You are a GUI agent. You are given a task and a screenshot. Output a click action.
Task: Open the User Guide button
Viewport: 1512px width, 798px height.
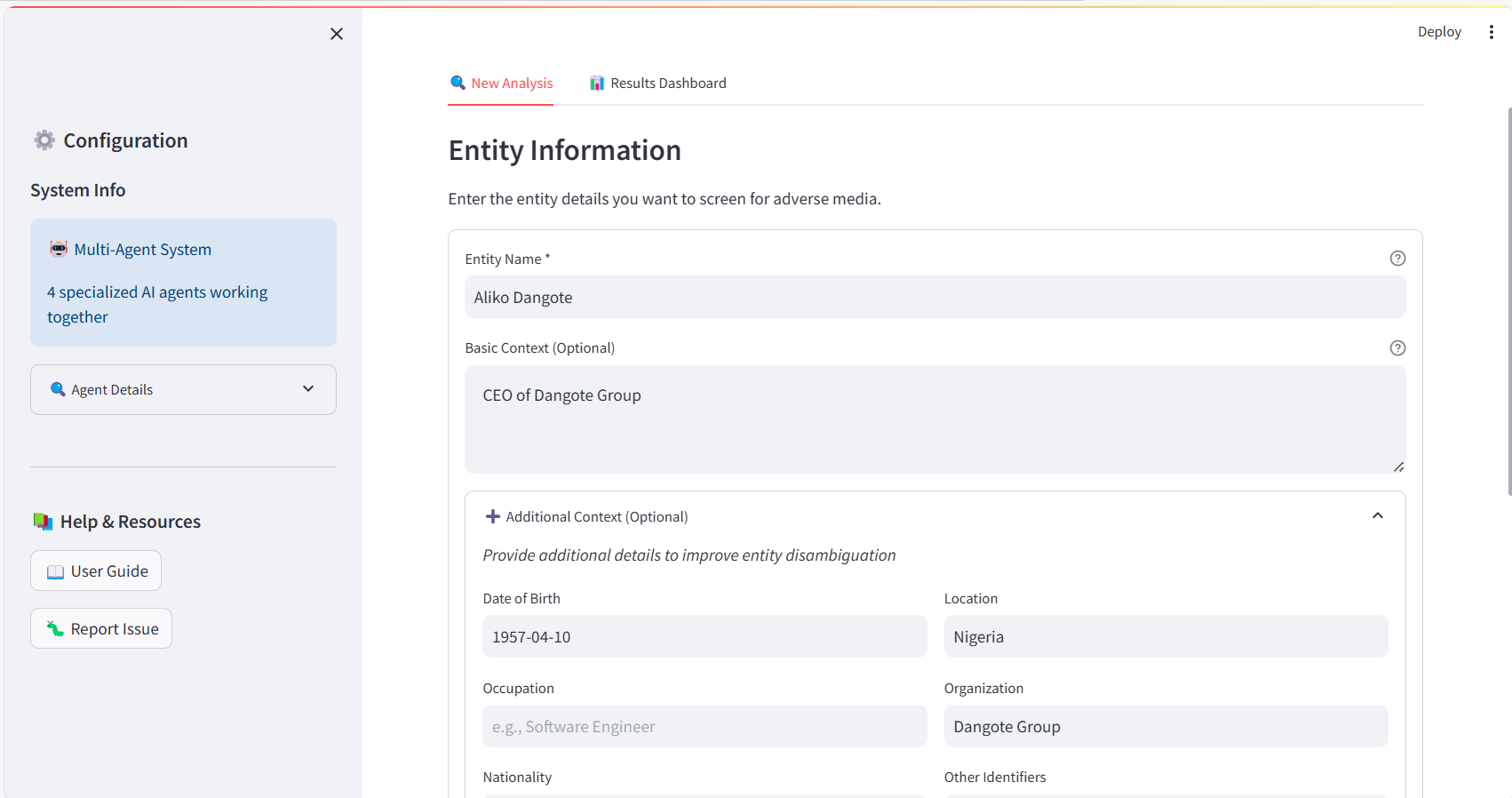96,571
